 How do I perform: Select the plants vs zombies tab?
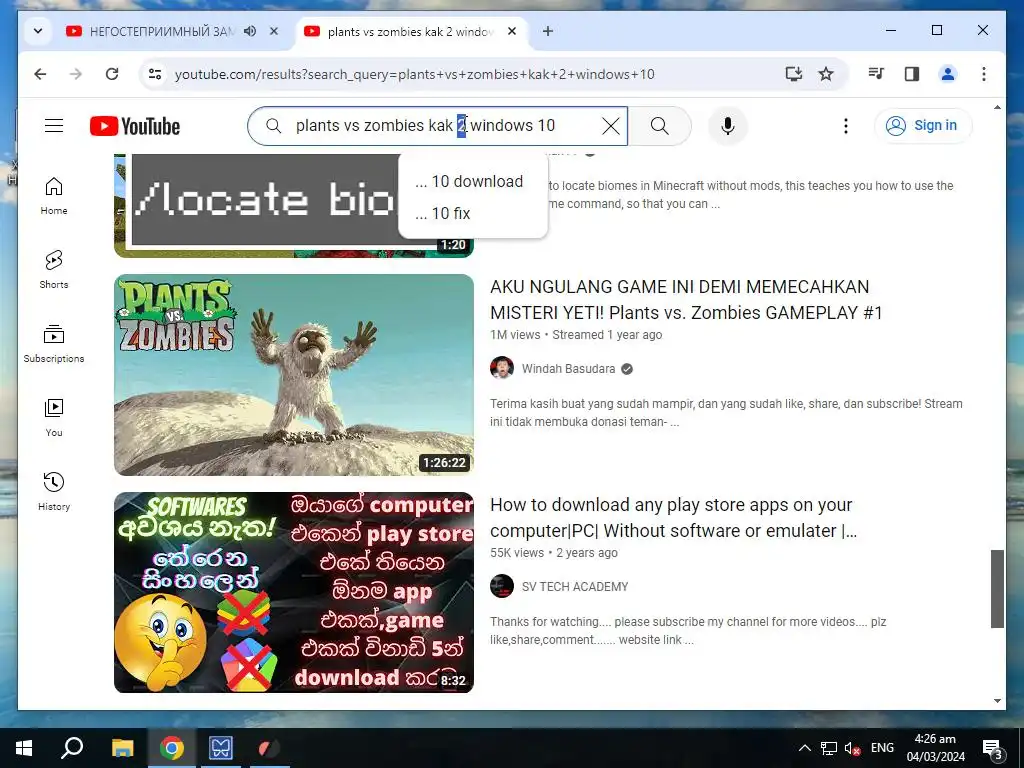[410, 31]
